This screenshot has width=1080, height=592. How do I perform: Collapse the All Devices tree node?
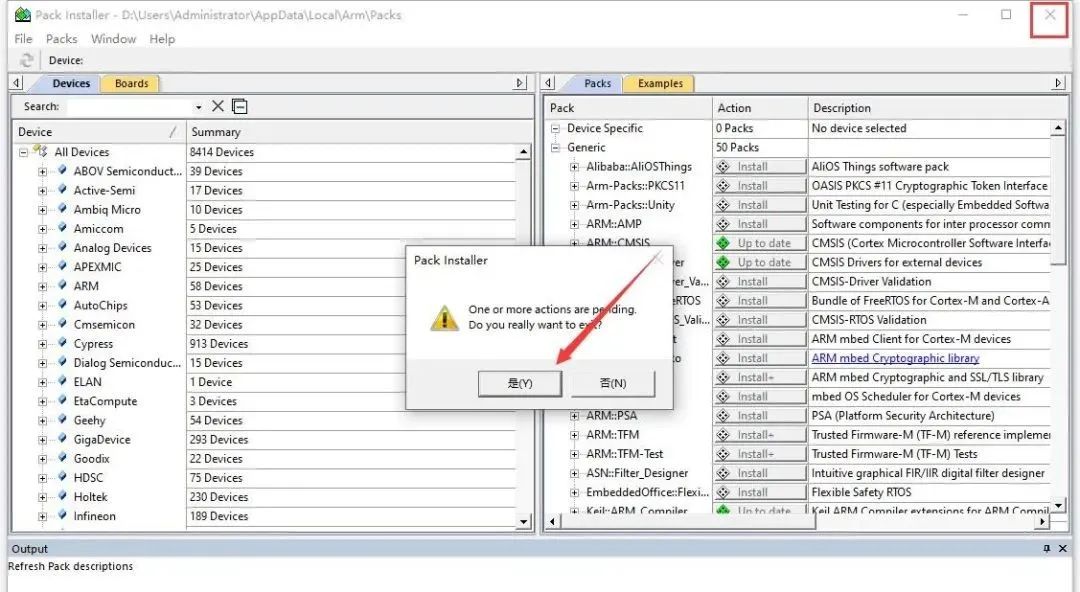pyautogui.click(x=23, y=152)
